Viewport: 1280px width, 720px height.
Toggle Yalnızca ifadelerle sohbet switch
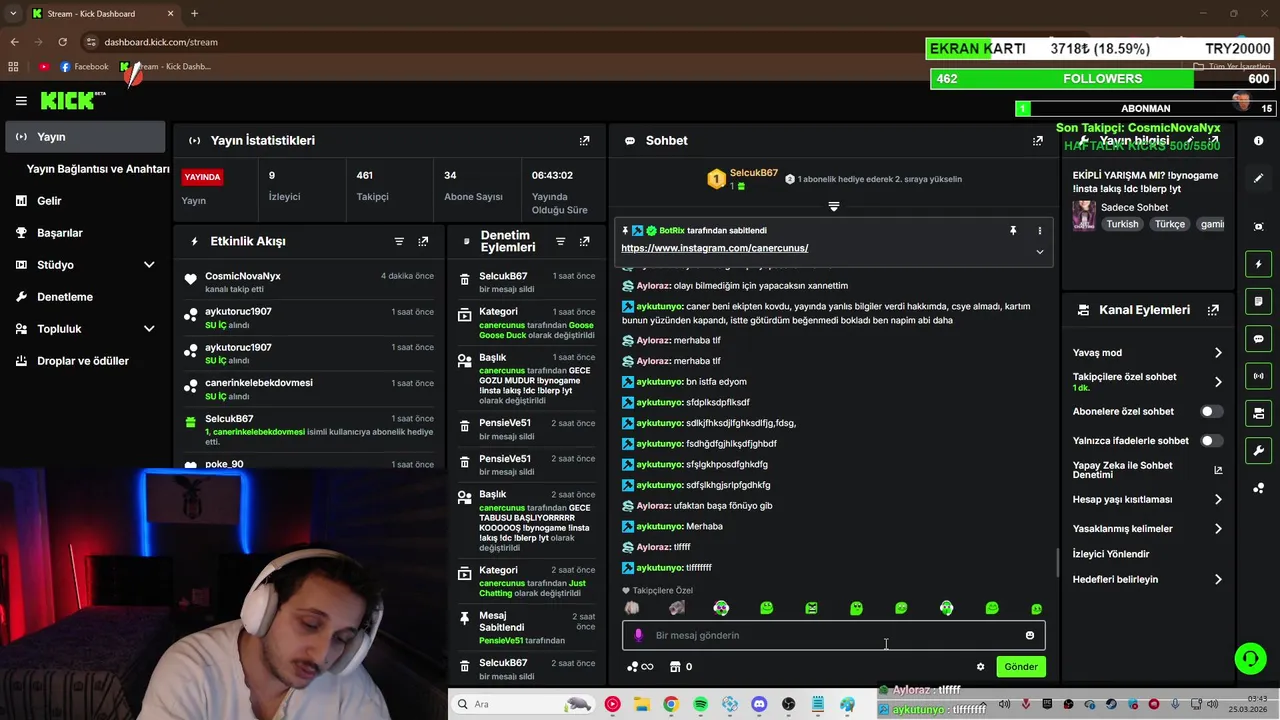click(1211, 440)
